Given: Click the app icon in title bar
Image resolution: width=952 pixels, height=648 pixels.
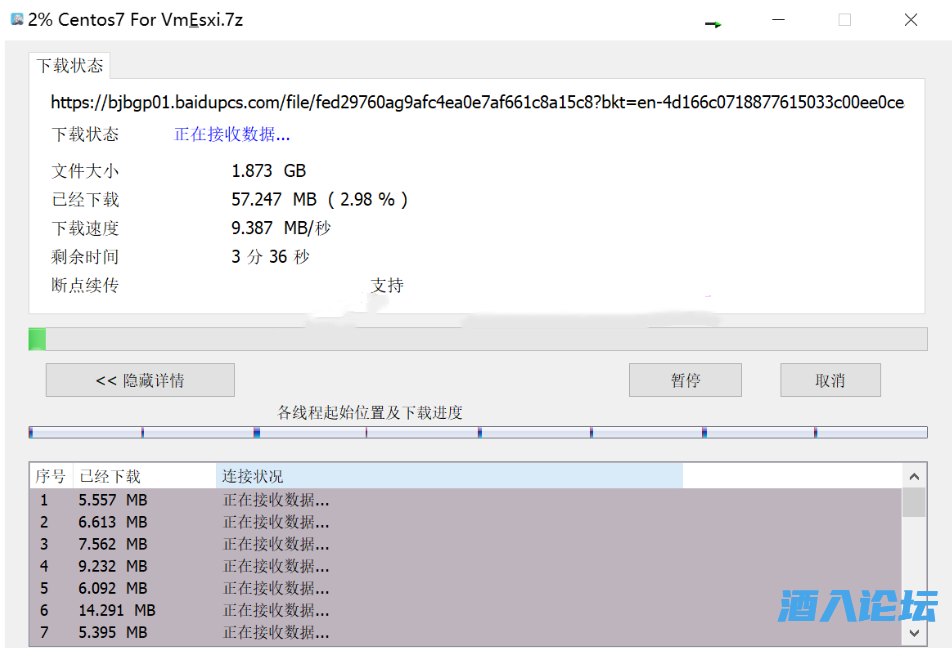Looking at the screenshot, I should pos(16,20).
